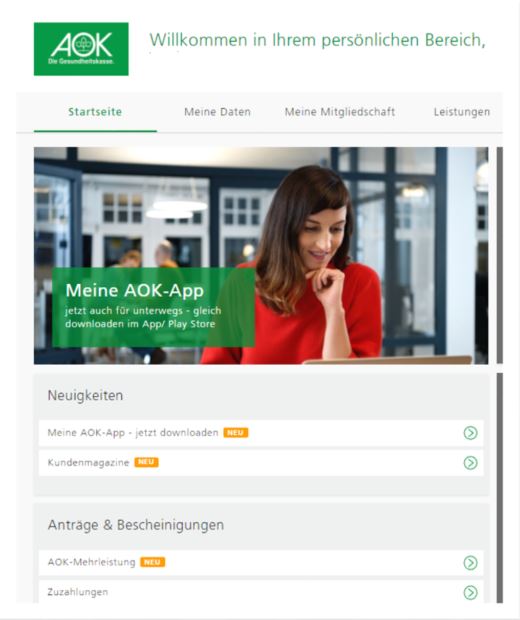Image resolution: width=520 pixels, height=620 pixels.
Task: Switch to the Startseite tab
Action: coord(95,112)
